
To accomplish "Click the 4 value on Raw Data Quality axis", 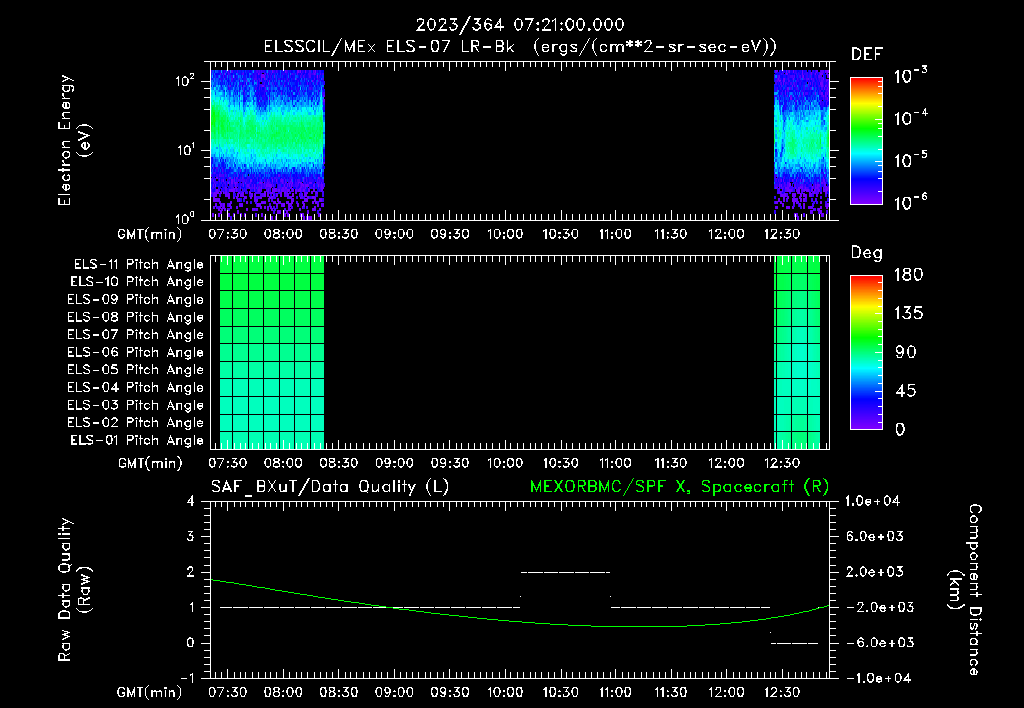I will click(191, 501).
